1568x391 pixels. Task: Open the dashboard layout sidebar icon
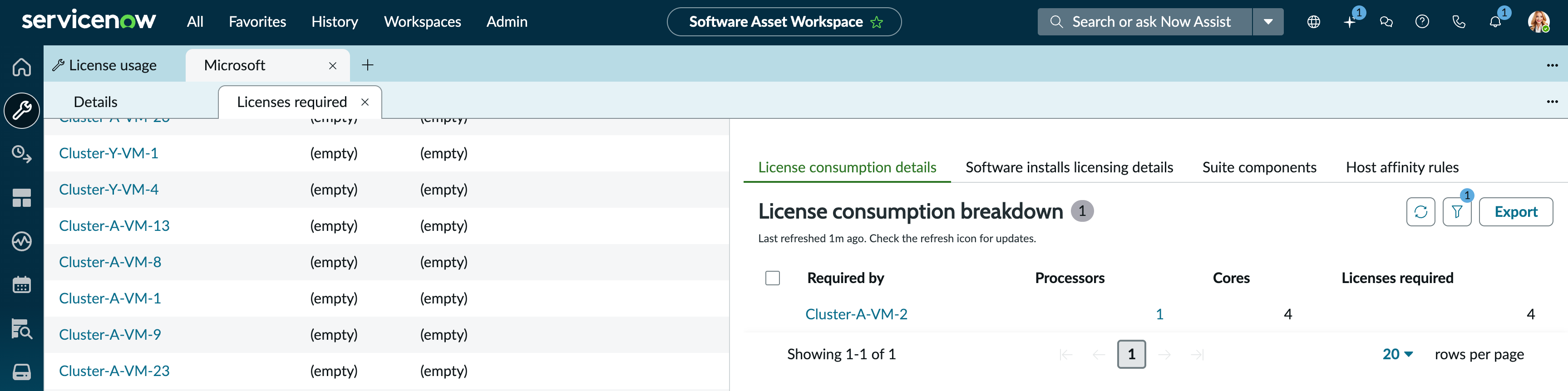click(22, 198)
